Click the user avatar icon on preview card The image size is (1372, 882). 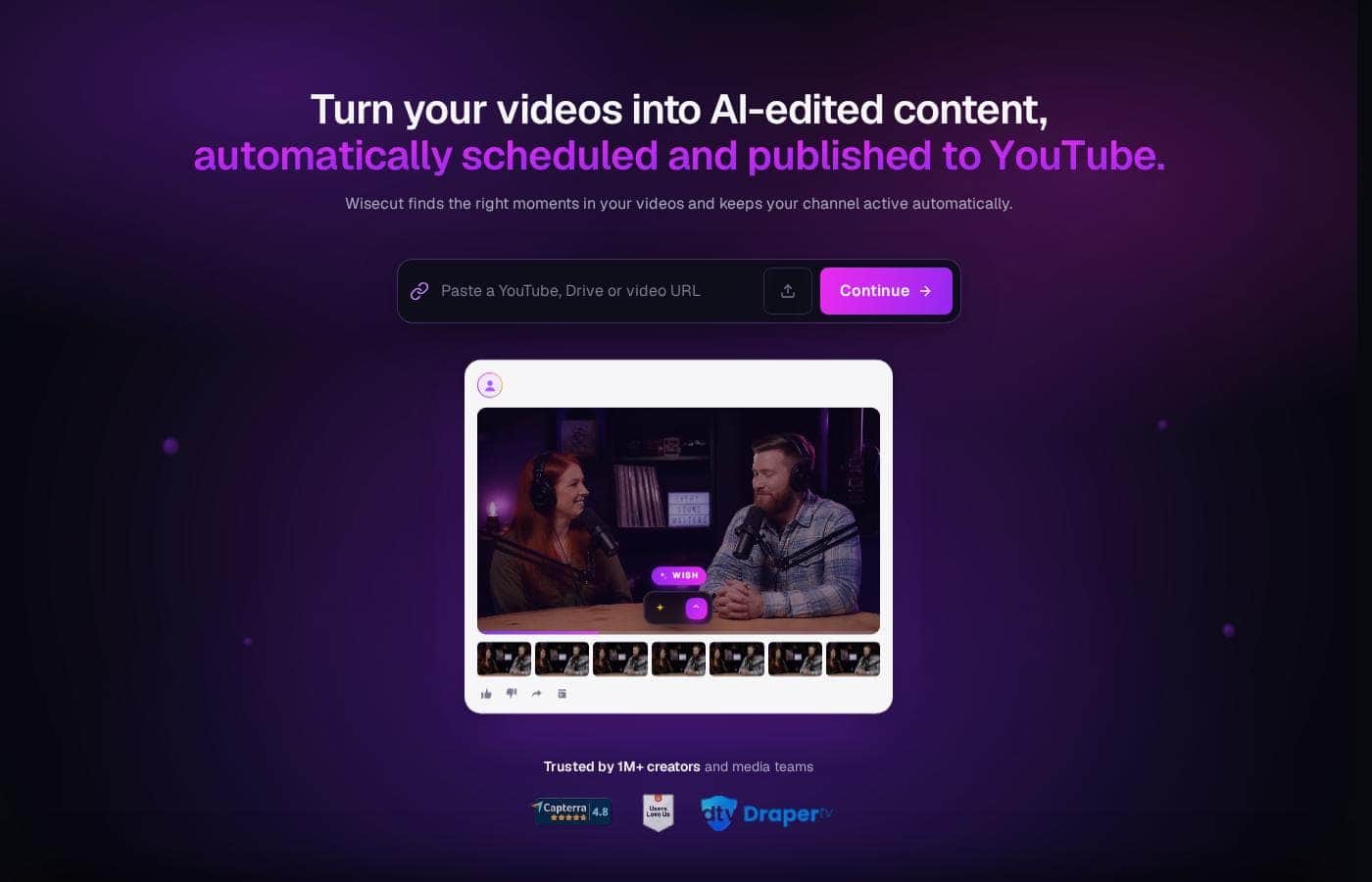[490, 385]
